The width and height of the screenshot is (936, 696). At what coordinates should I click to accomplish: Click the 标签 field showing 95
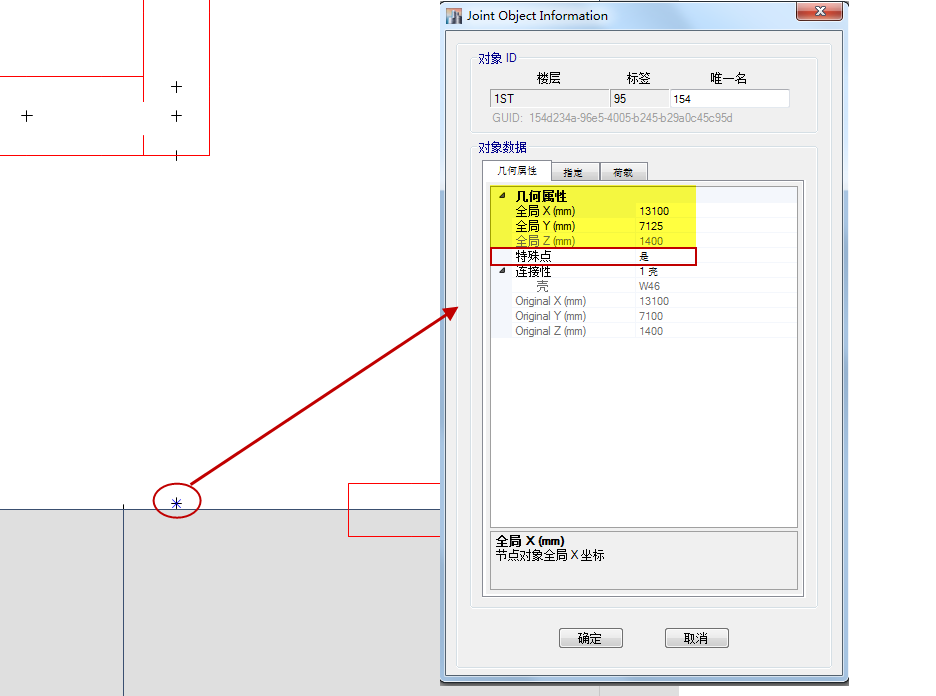click(640, 99)
